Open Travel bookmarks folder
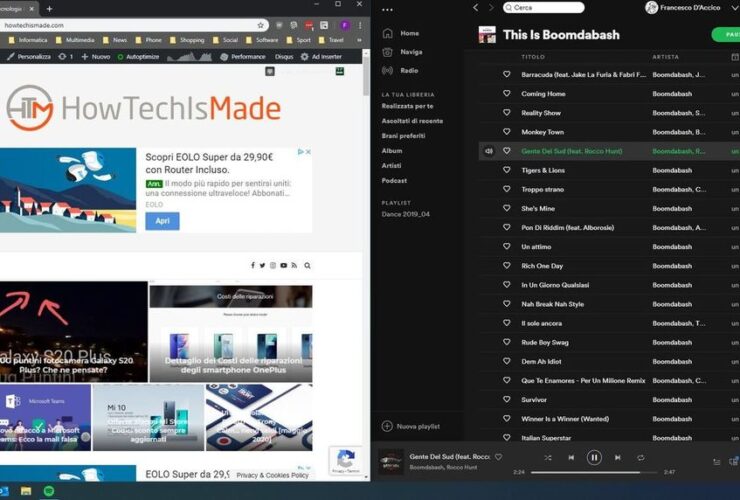The width and height of the screenshot is (740, 500). pyautogui.click(x=331, y=40)
